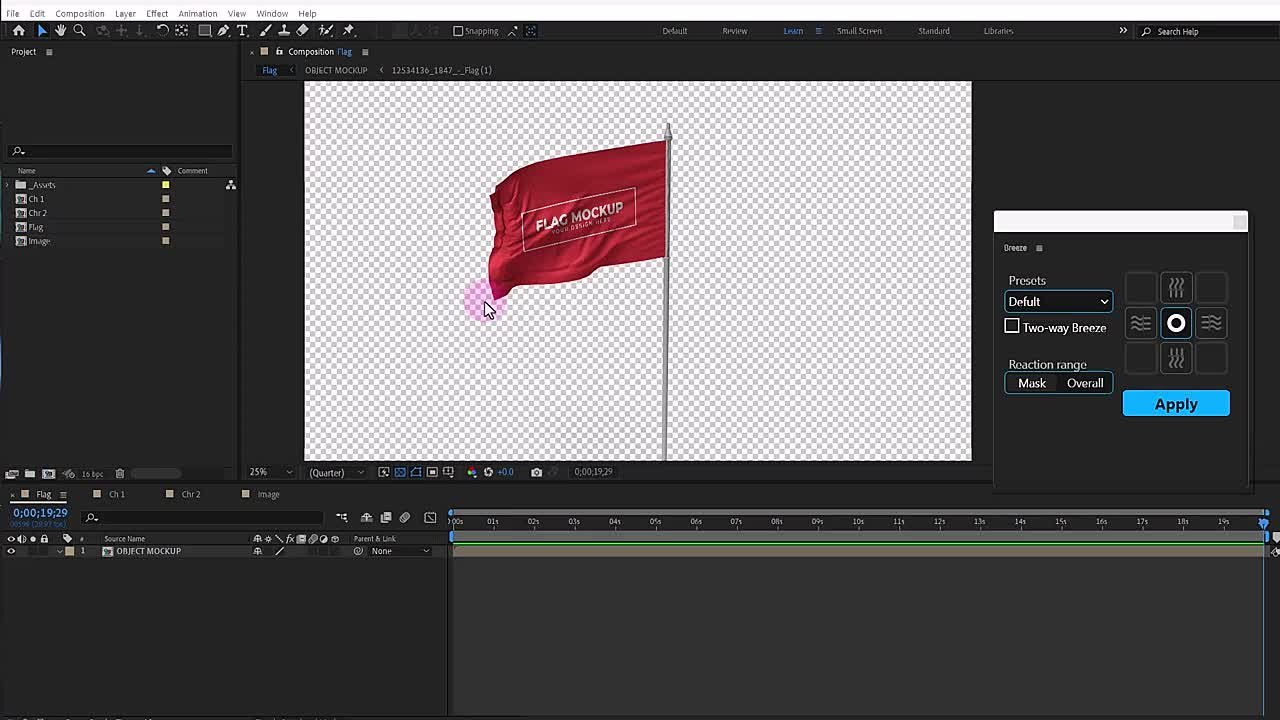Select the Puppet Pin tool
The image size is (1280, 720).
[x=348, y=31]
